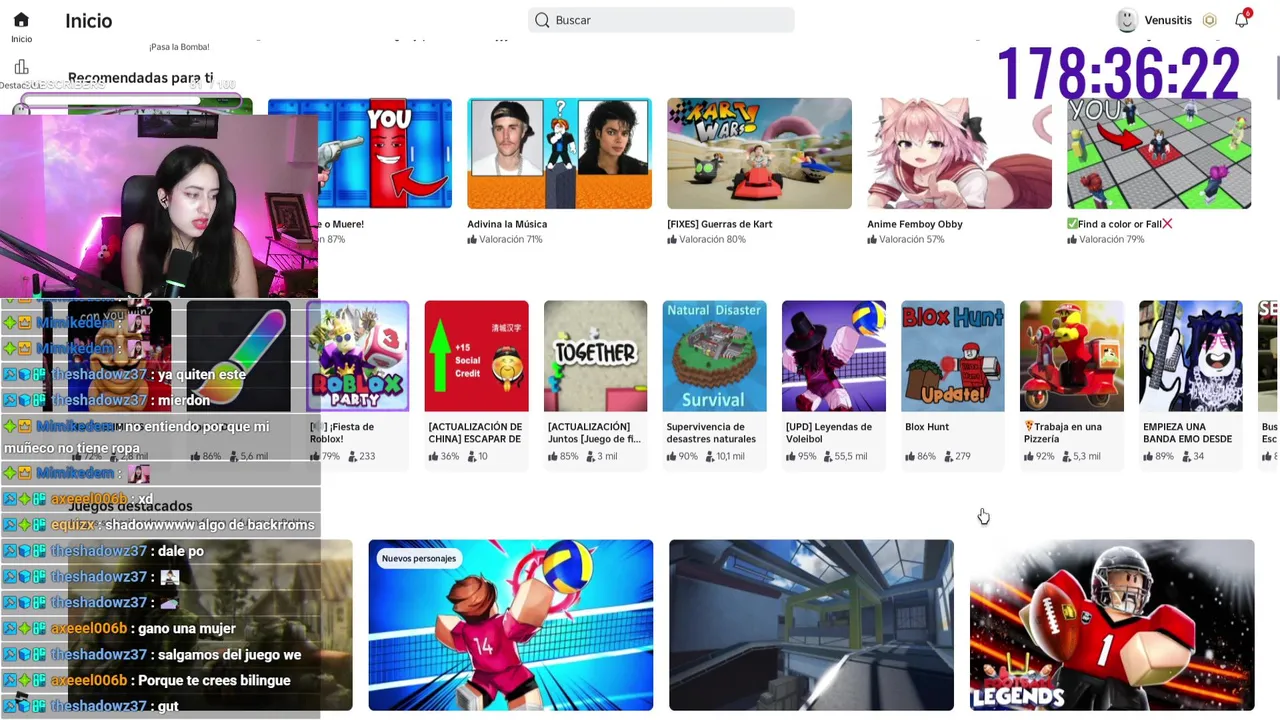
Task: Open the Blox Hunt game tile
Action: (952, 356)
